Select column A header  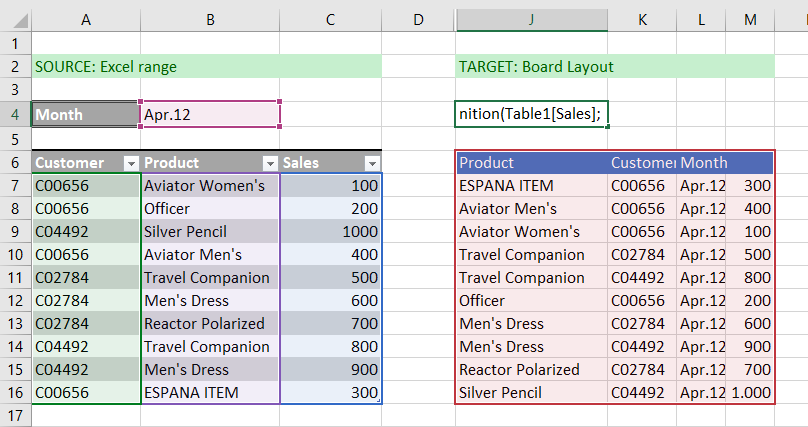pyautogui.click(x=86, y=20)
